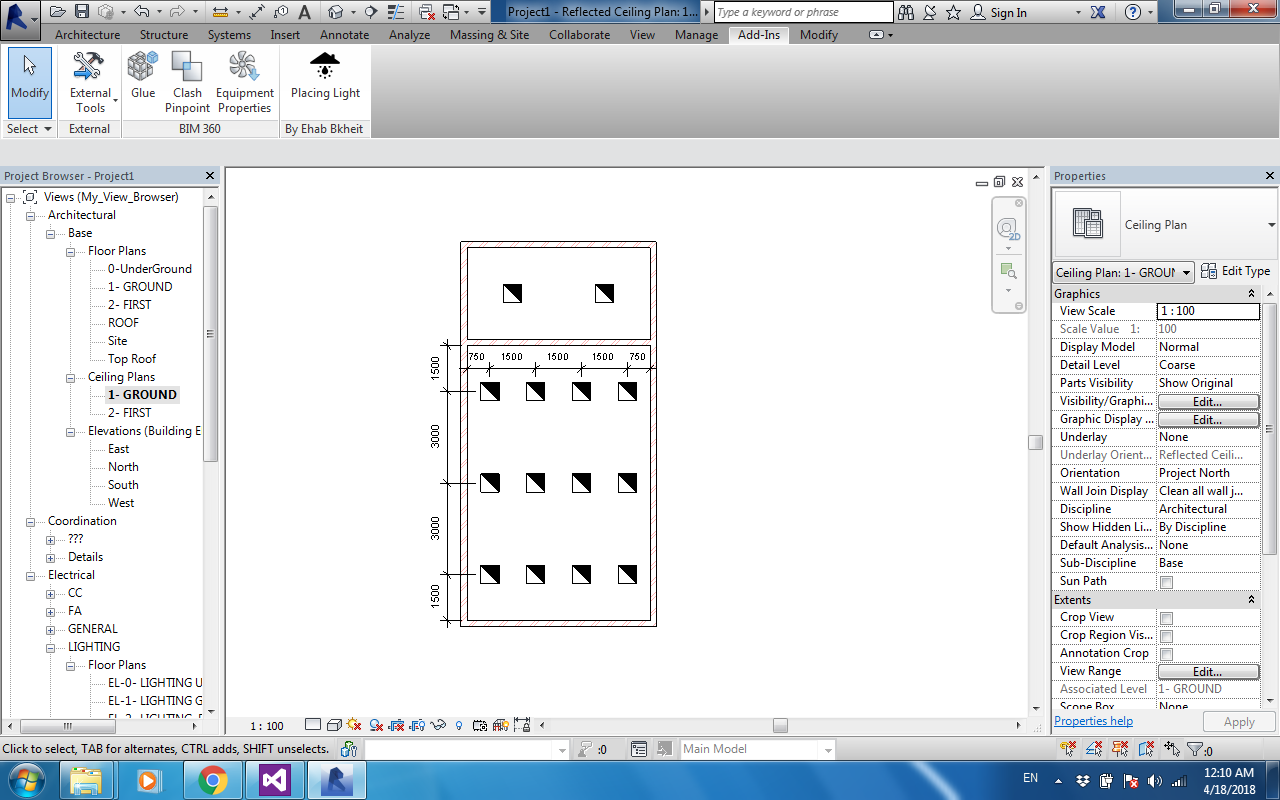
Task: Open the Communication Center satellite icon
Action: coord(930,12)
